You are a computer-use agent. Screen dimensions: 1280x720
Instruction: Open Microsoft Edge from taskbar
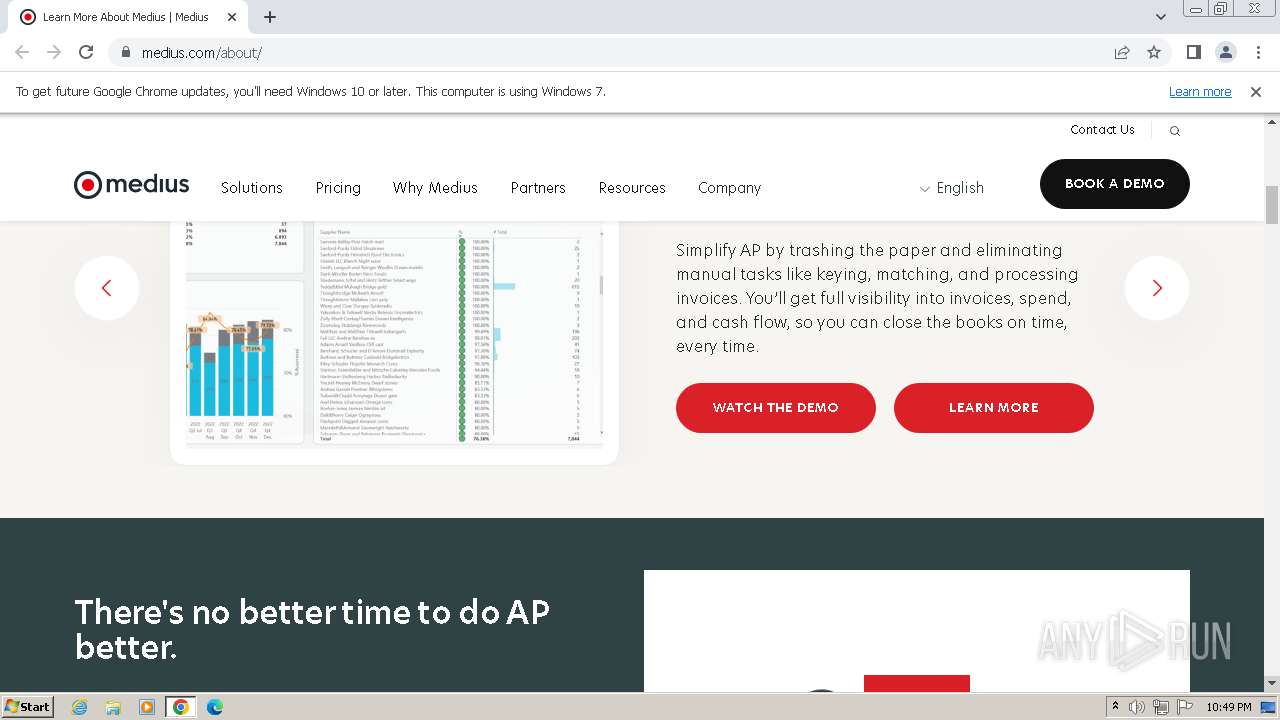point(215,707)
